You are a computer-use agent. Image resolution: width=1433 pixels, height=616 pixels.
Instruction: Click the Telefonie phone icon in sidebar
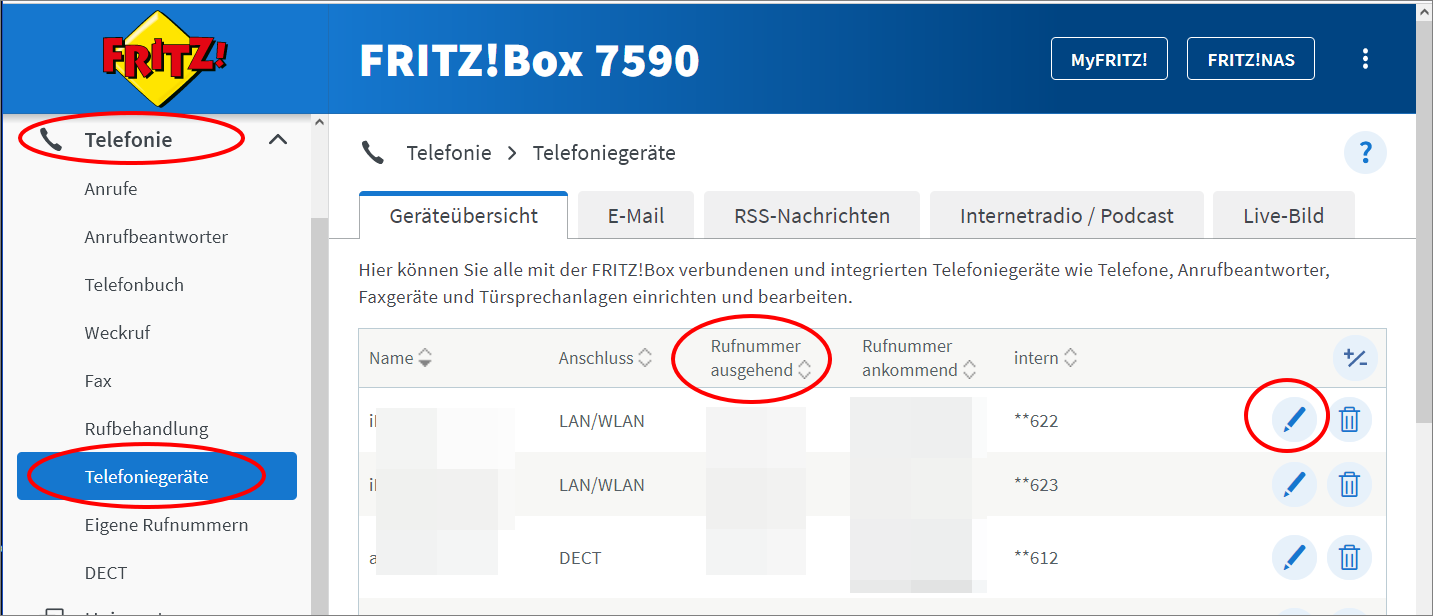tap(51, 140)
